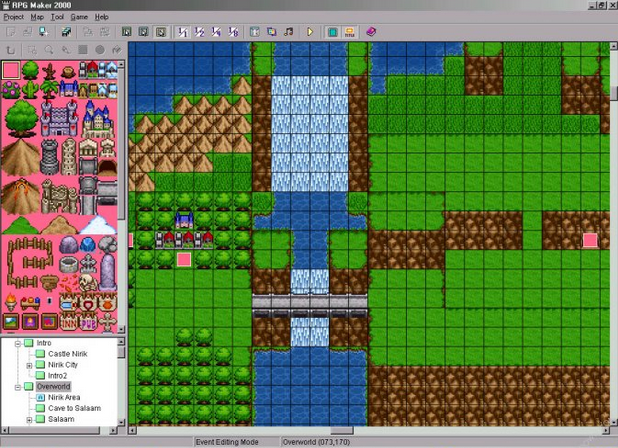This screenshot has width=618, height=448.
Task: Pick the volcano tile in palette
Action: coord(20,196)
